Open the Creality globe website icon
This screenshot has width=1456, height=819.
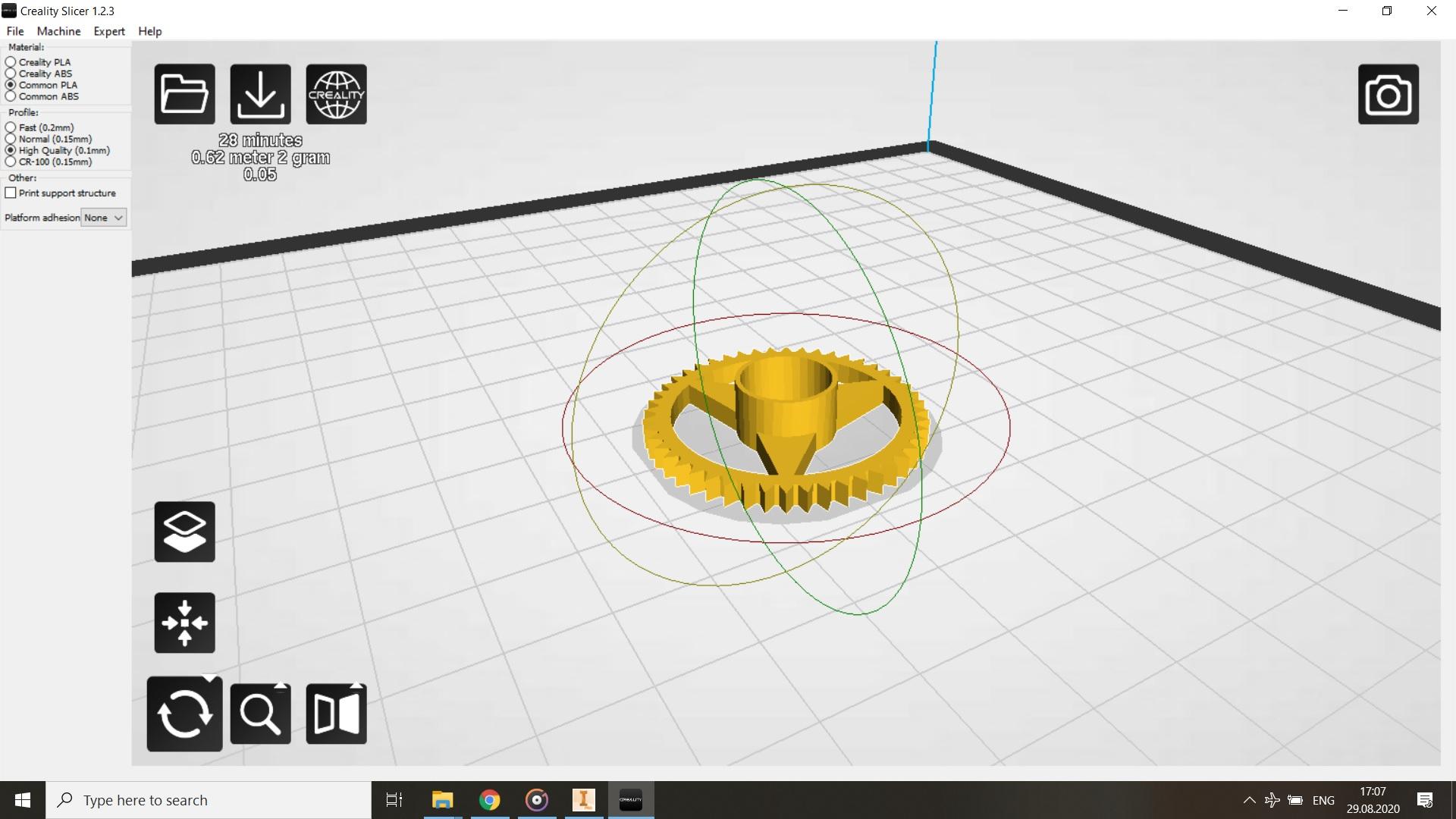[x=336, y=94]
